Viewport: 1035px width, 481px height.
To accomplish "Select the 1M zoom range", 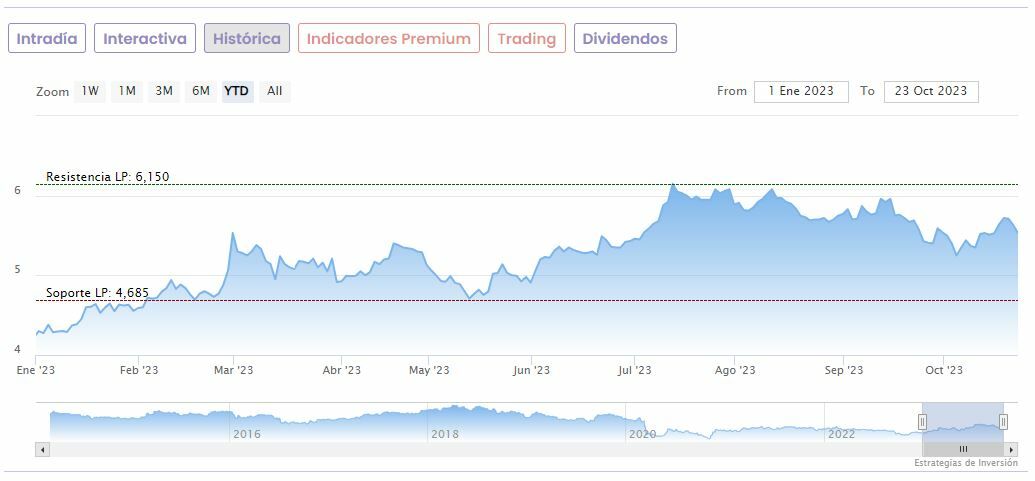I will tap(127, 91).
